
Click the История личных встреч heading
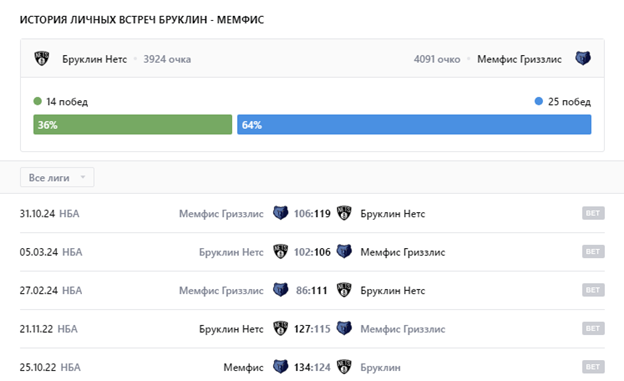pos(142,20)
